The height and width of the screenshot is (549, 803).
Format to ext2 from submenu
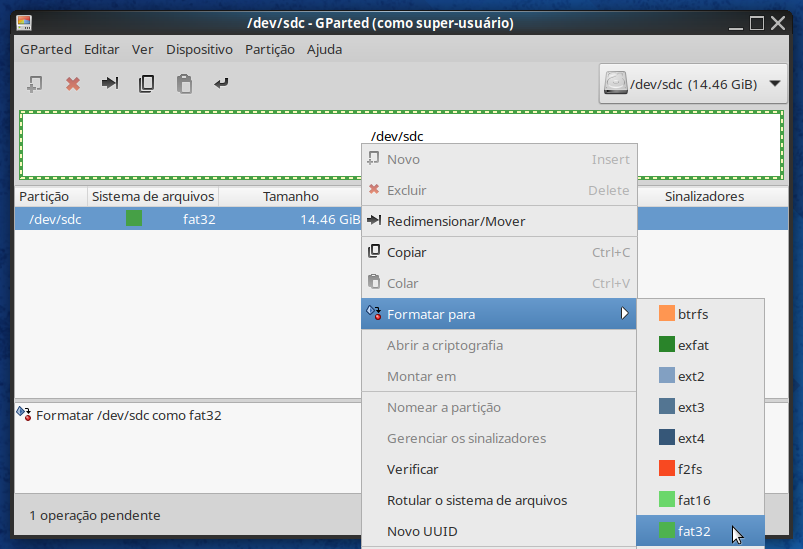[x=701, y=376]
